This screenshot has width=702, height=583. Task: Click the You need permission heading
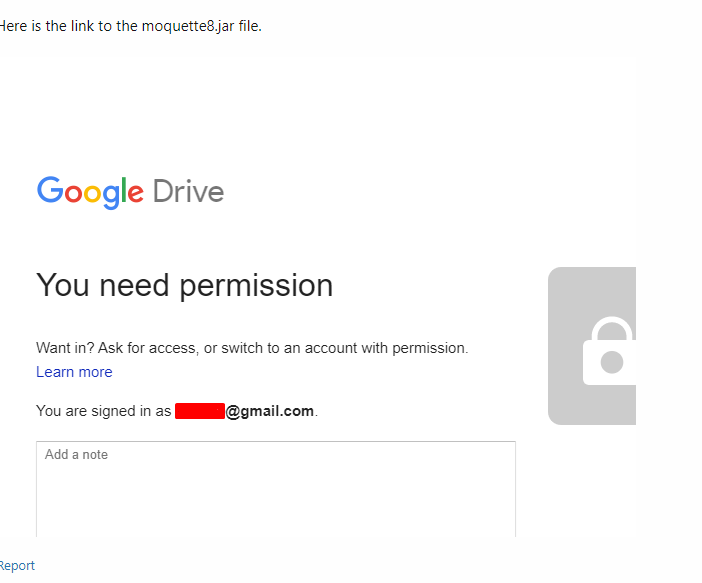click(184, 286)
